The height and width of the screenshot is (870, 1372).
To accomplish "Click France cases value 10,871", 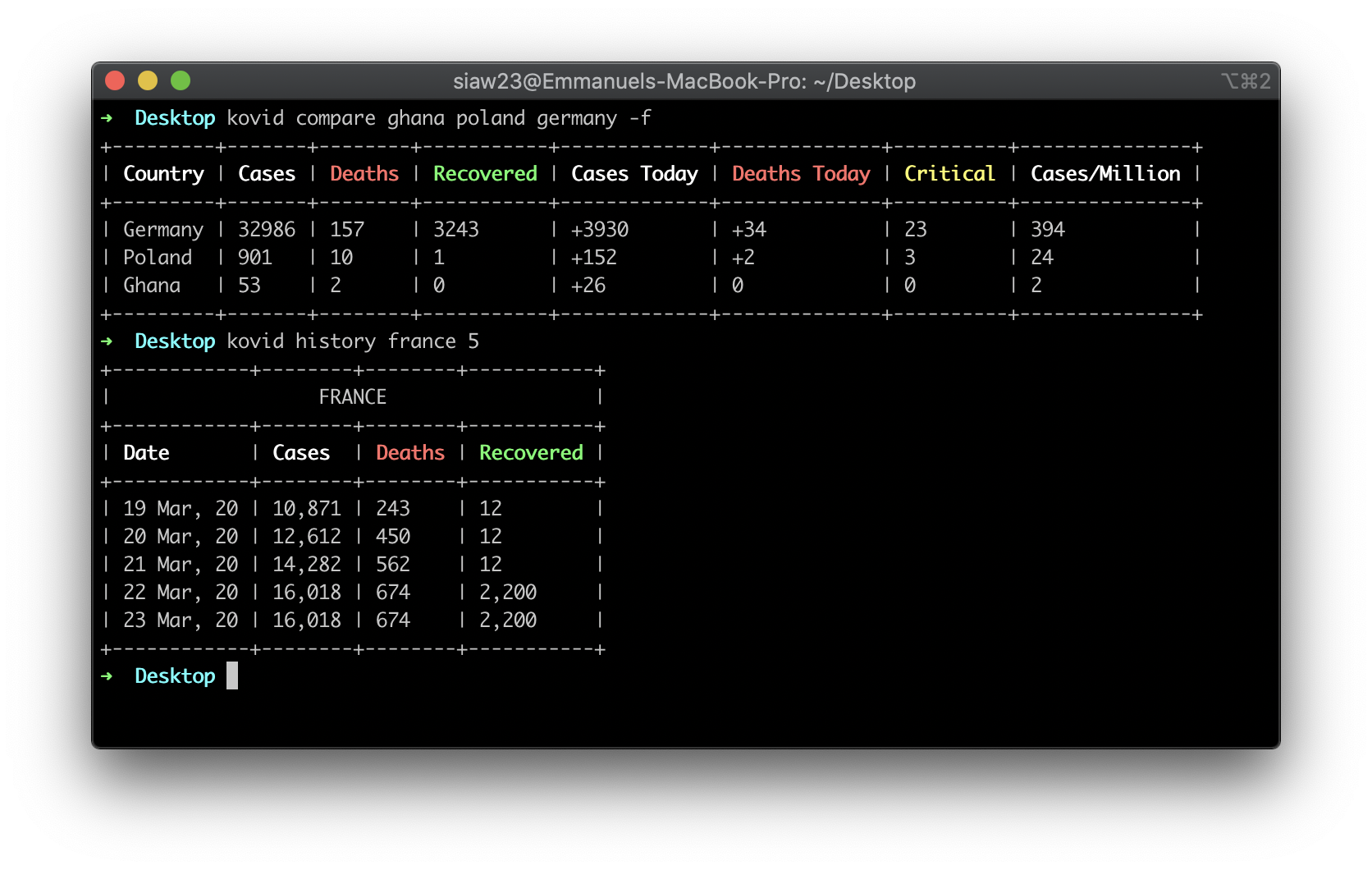I will [x=307, y=509].
